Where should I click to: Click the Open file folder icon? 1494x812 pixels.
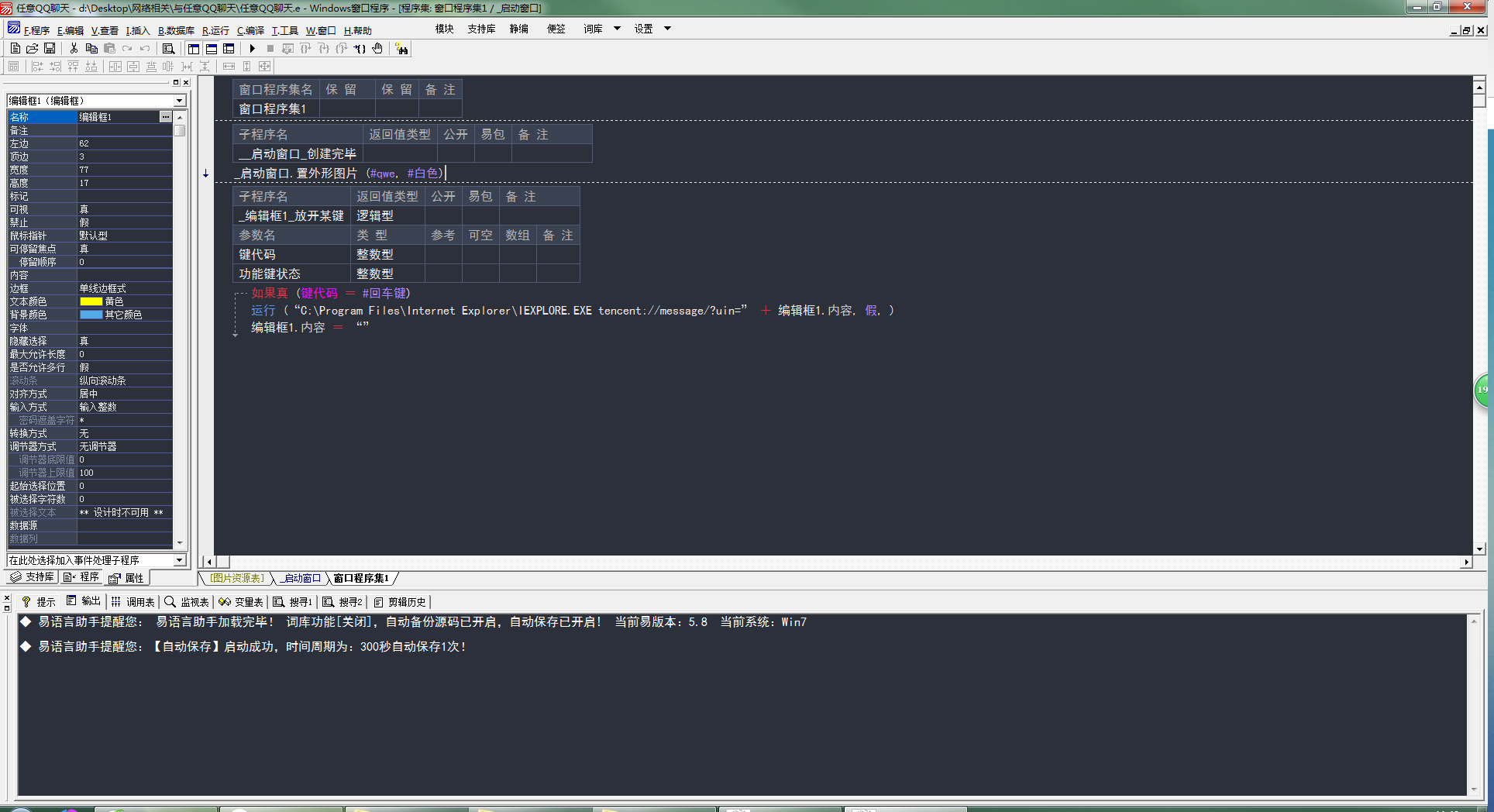point(33,48)
